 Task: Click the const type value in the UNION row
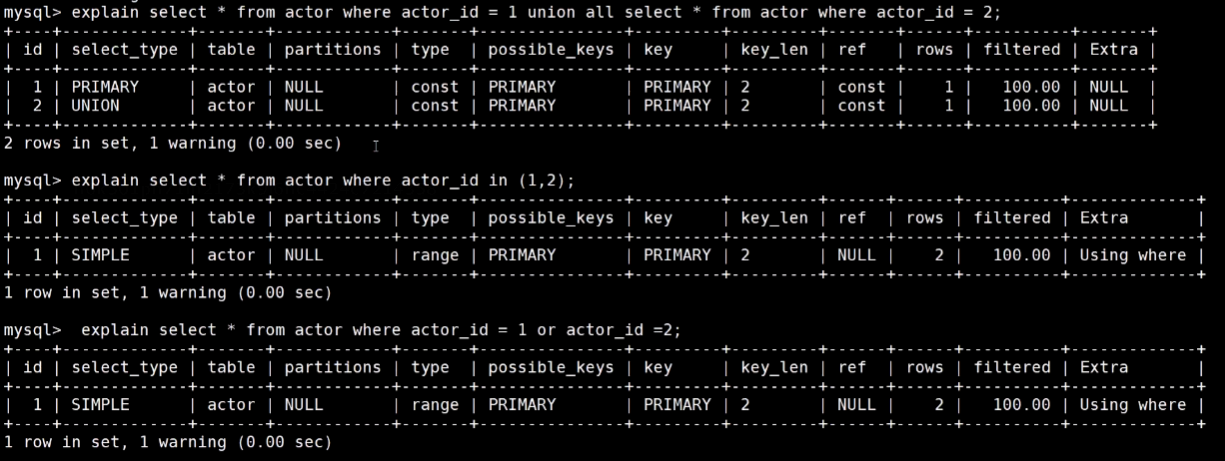(x=435, y=105)
